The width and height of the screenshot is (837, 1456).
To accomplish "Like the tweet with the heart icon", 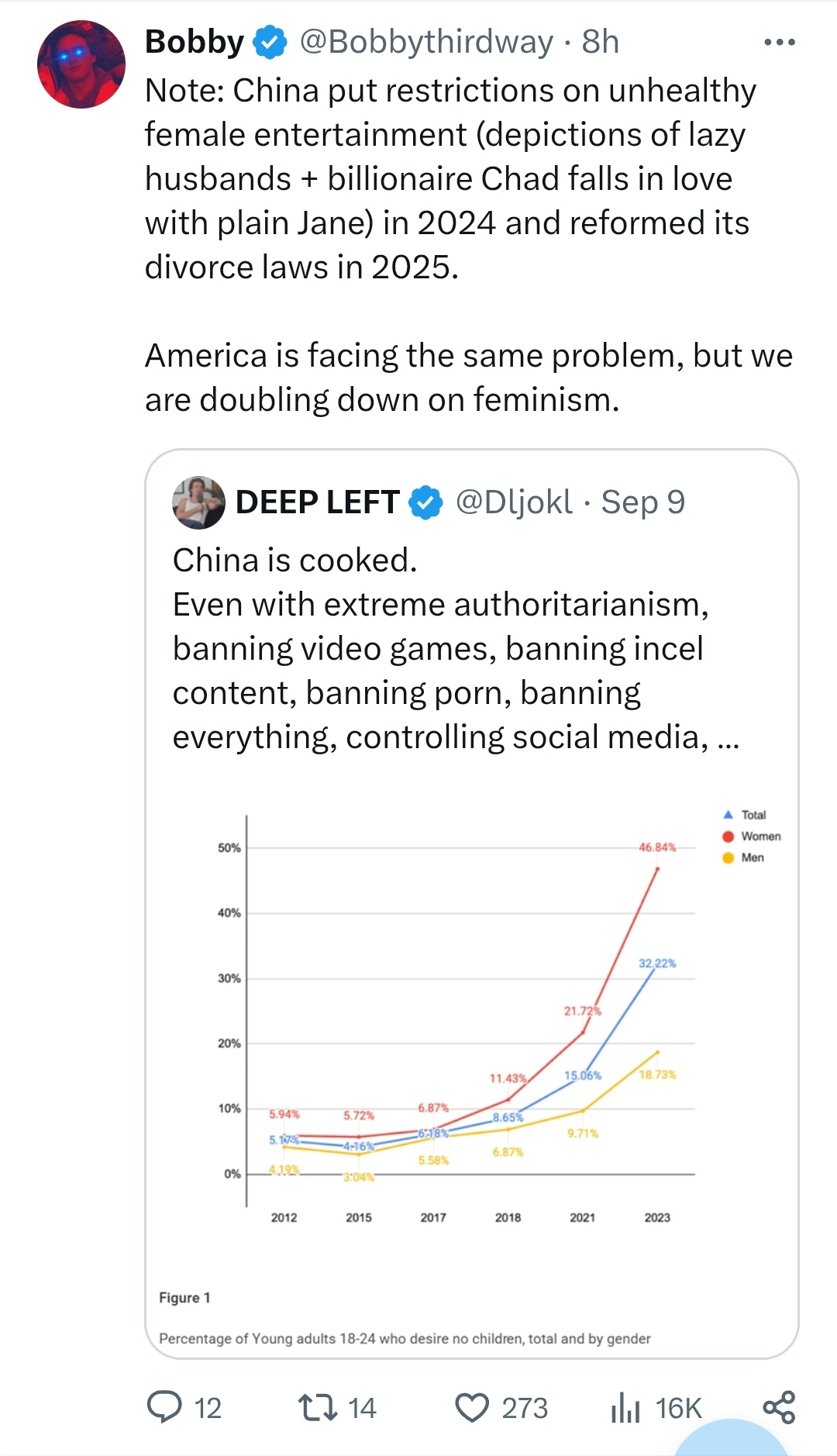I will (x=472, y=1408).
